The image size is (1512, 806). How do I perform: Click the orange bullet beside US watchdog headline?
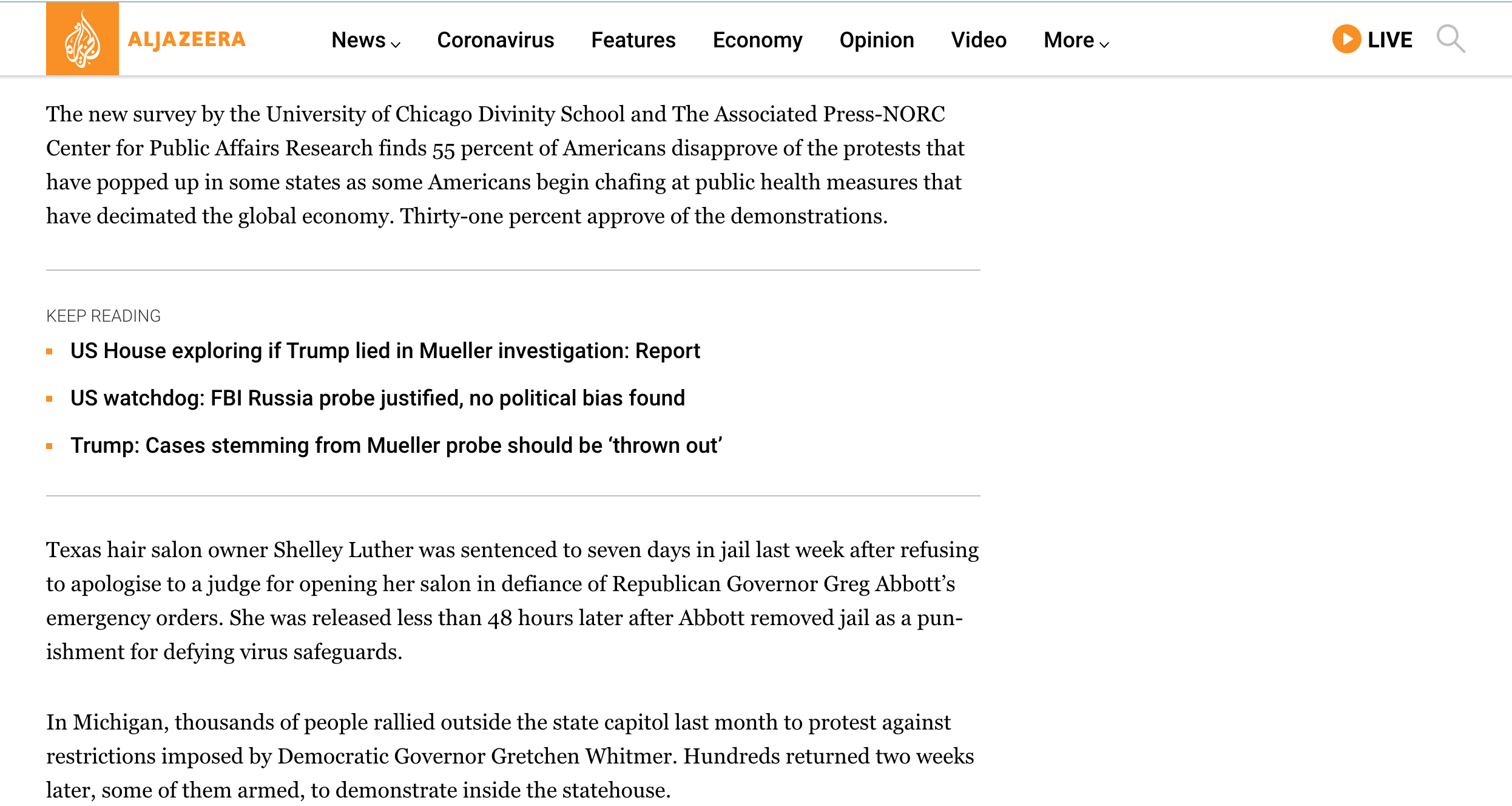pyautogui.click(x=50, y=399)
